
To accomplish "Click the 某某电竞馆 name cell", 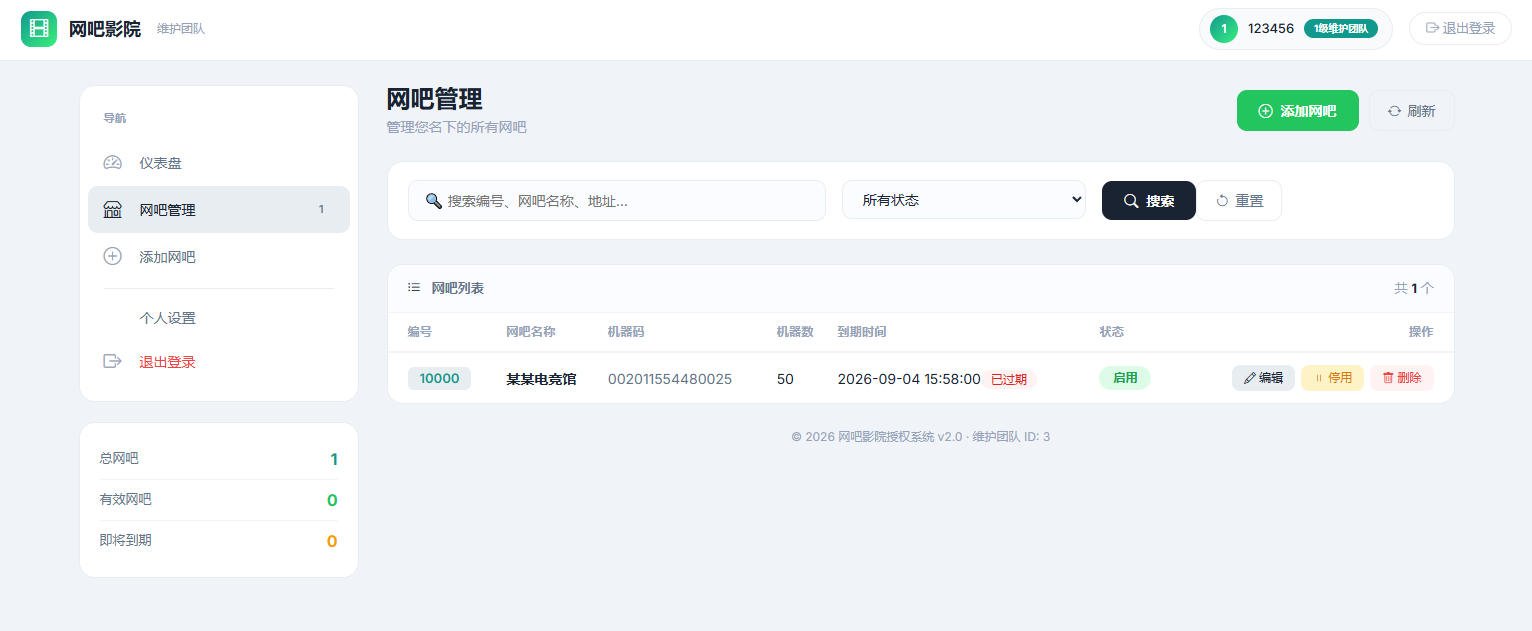I will coord(541,379).
